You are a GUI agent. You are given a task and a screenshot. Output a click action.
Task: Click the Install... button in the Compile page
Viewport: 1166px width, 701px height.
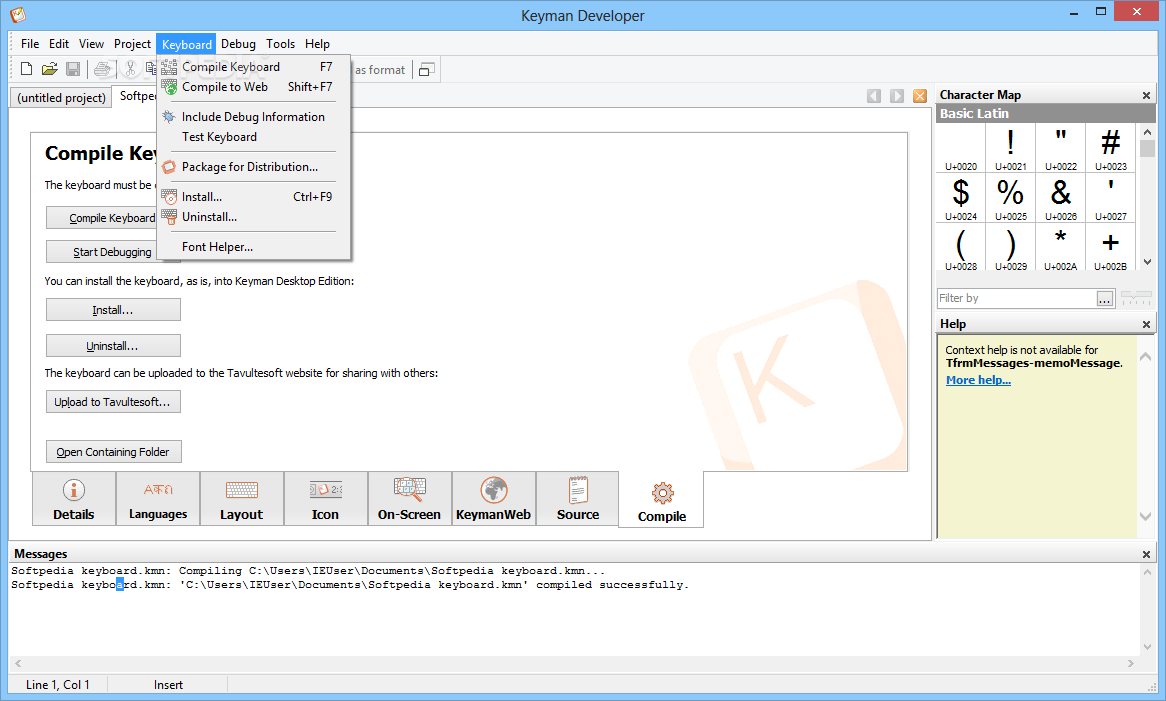click(x=113, y=310)
